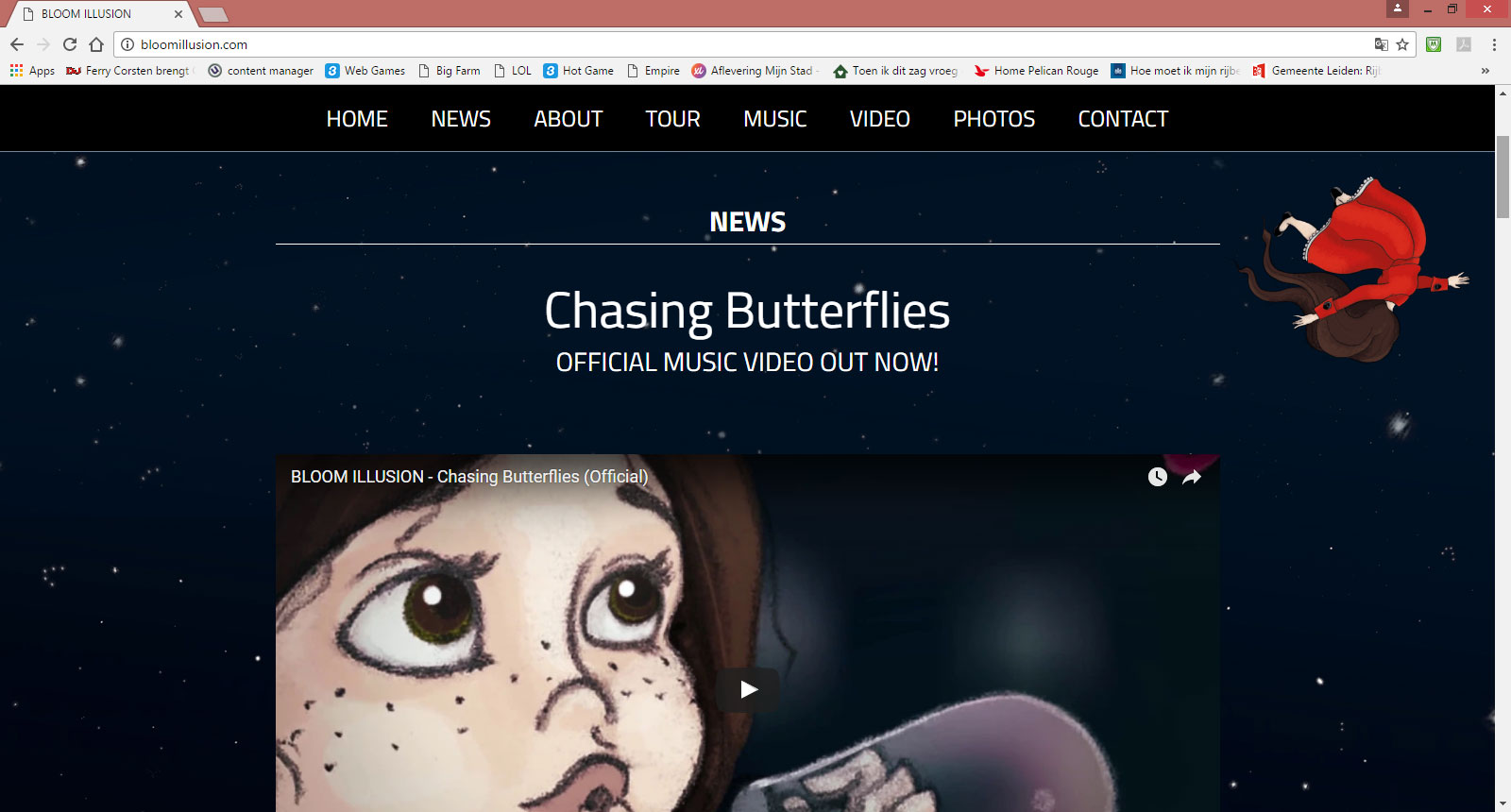Open Aflevering Mijn Stad bookmark

click(755, 71)
